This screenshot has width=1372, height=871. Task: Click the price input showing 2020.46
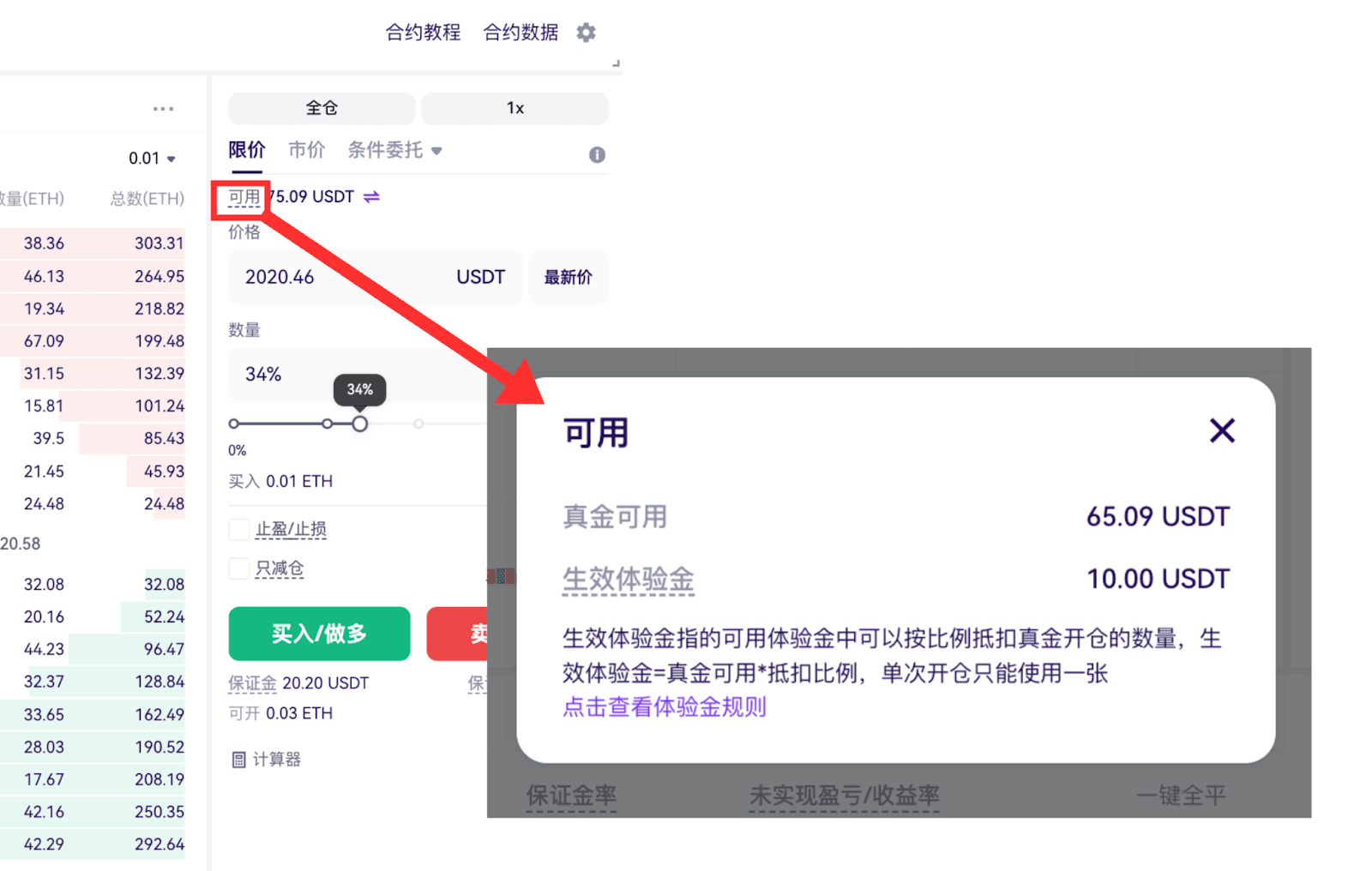(375, 277)
